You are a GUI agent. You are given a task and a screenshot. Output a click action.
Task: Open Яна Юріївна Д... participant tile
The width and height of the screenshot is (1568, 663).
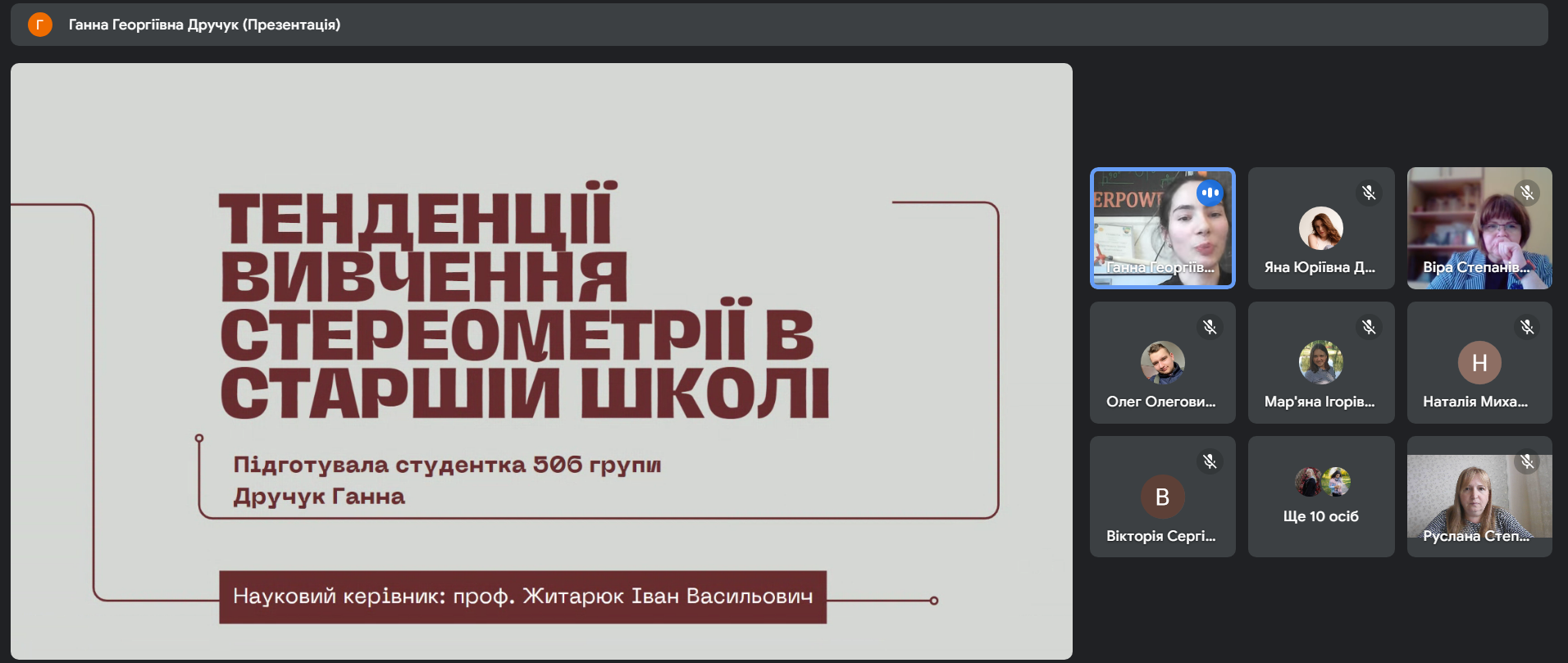click(x=1321, y=228)
